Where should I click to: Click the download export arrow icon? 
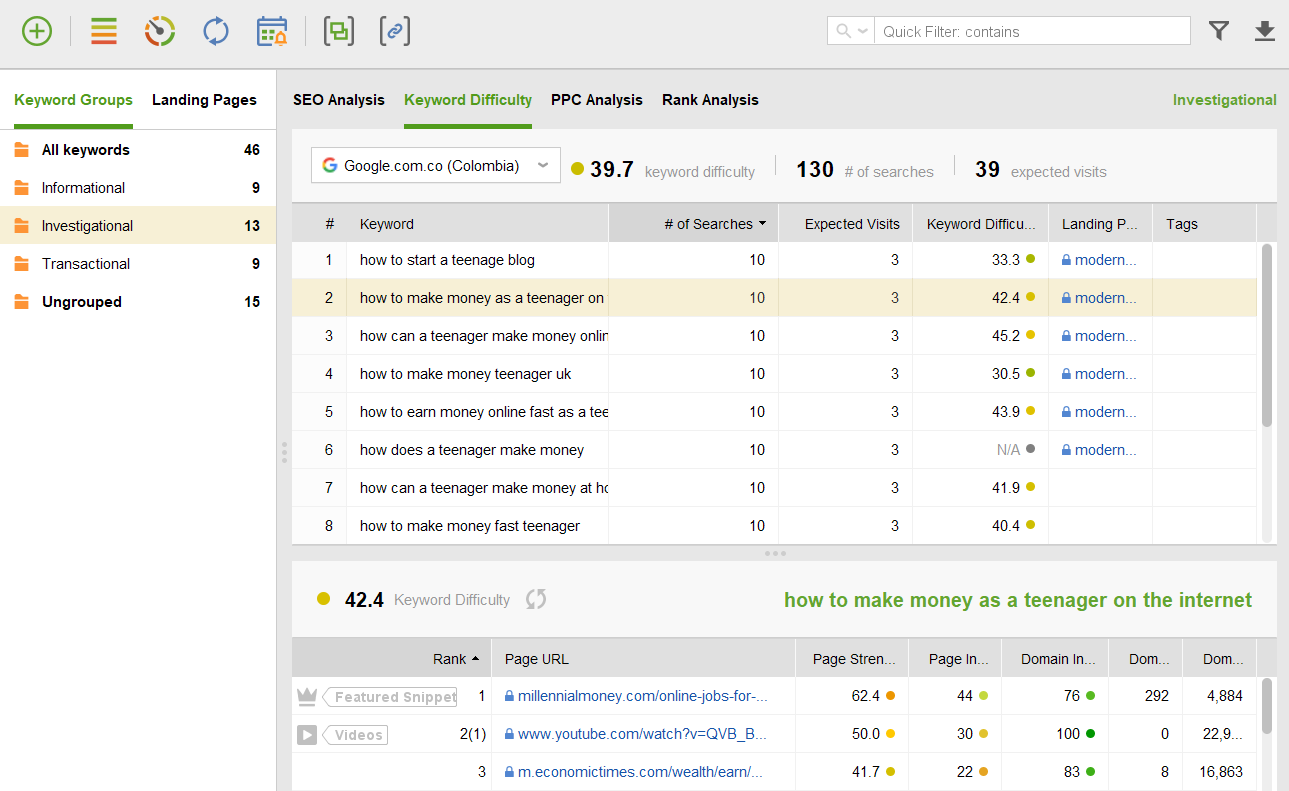click(x=1264, y=31)
